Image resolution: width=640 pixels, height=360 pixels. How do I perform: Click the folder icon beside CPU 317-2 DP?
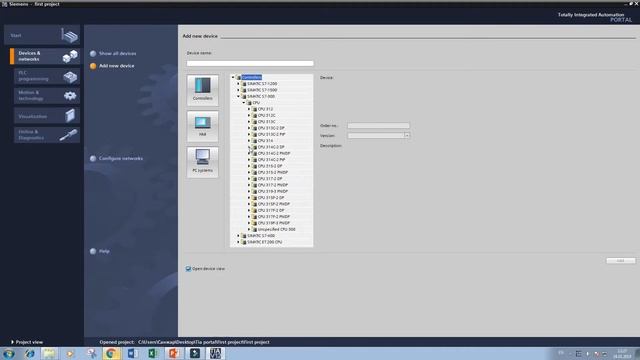click(x=254, y=179)
